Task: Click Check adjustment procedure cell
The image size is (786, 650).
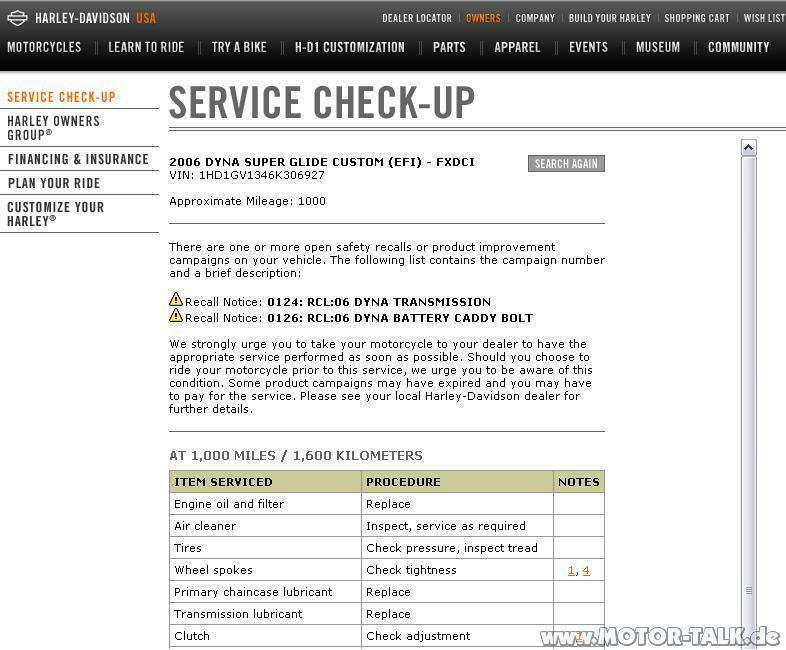Action: (457, 636)
